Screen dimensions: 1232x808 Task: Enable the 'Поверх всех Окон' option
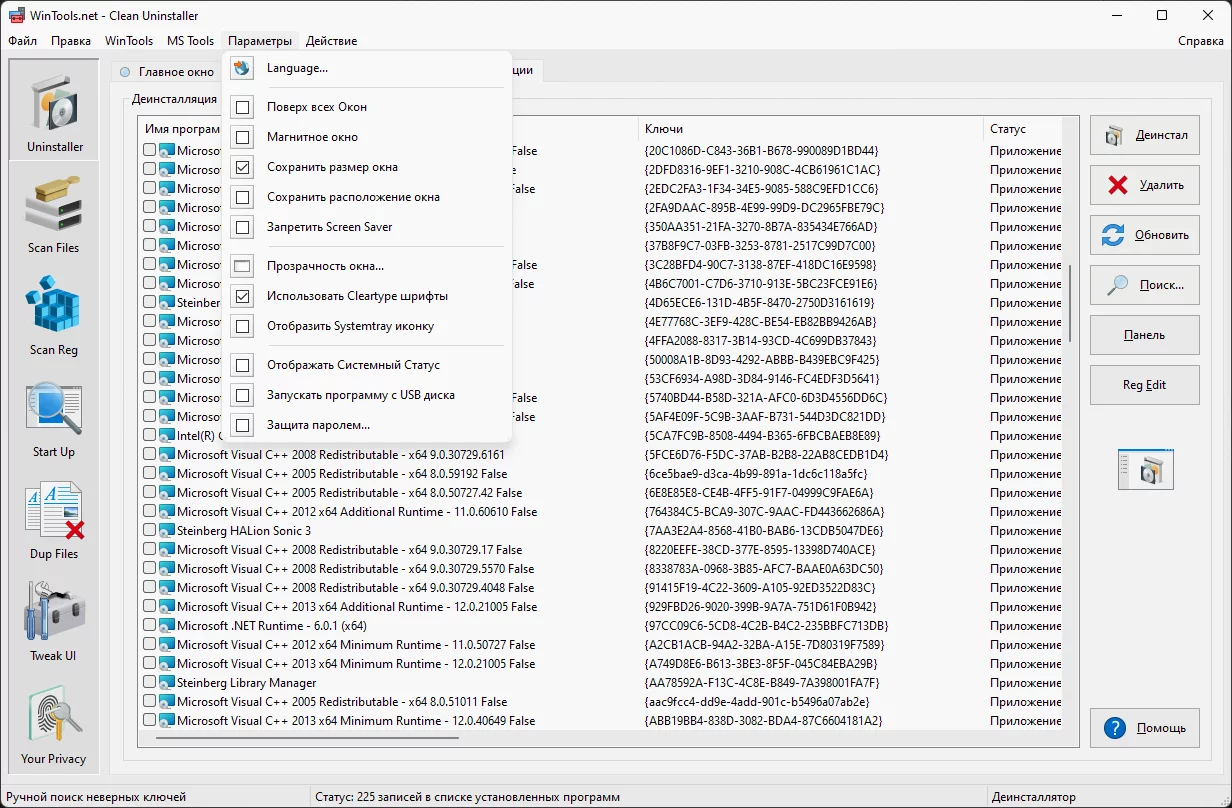pos(242,107)
